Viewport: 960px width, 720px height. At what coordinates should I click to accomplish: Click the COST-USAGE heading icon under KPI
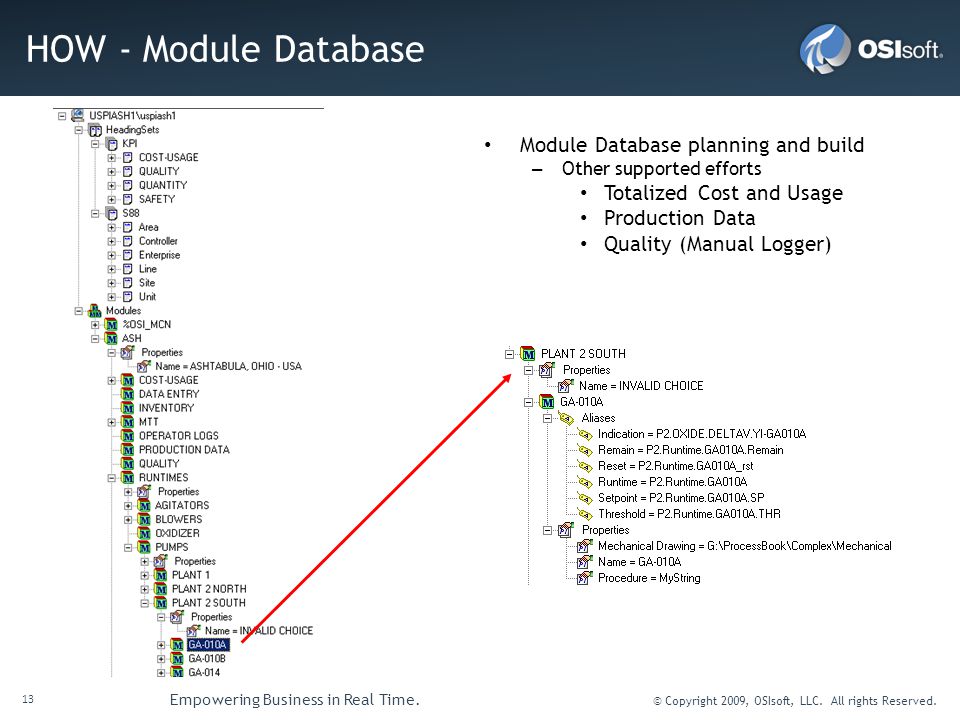[128, 157]
